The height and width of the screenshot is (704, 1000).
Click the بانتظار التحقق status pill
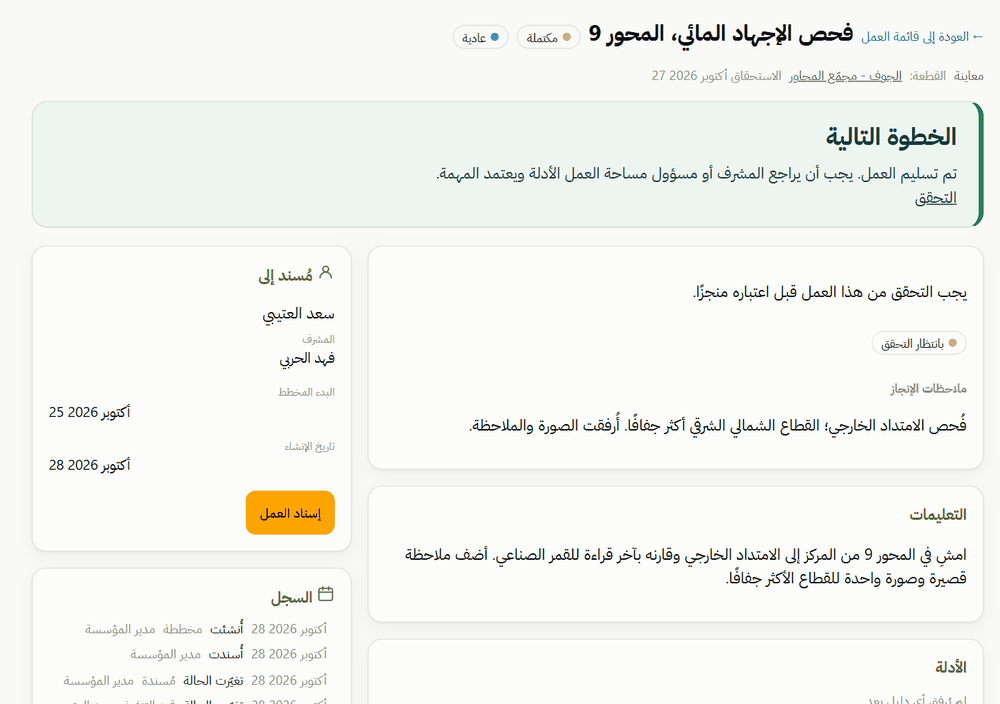tap(919, 344)
